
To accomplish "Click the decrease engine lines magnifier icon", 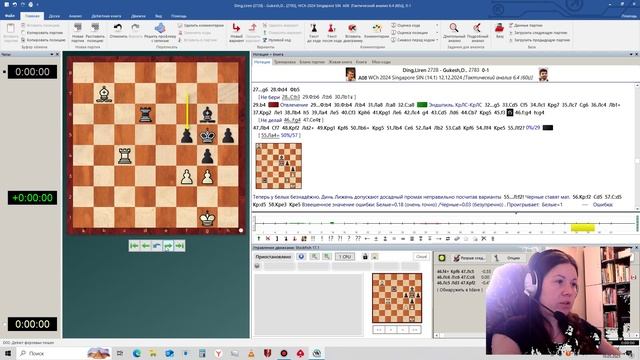I will [314, 257].
